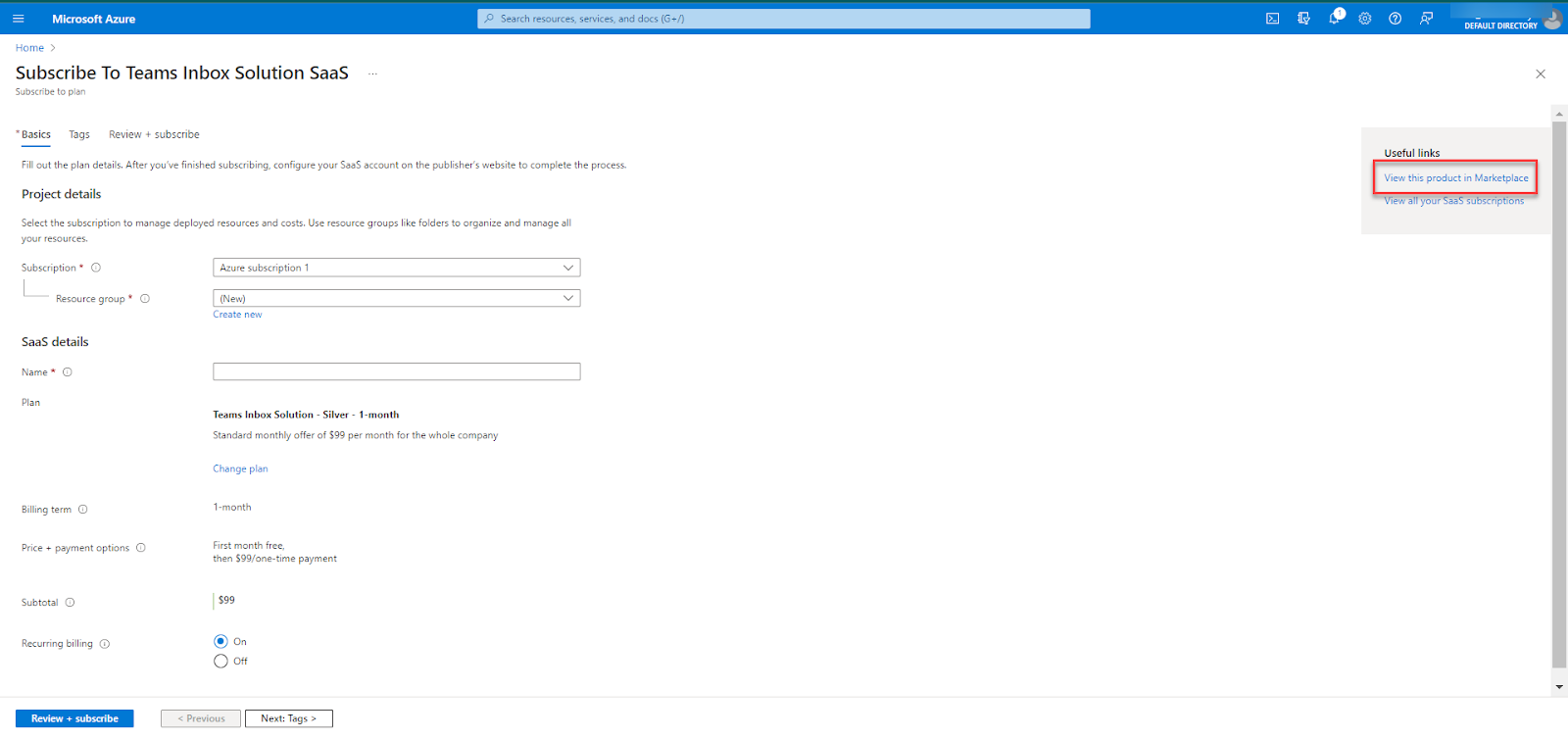1568x739 pixels.
Task: Click the search magnifier icon
Action: pyautogui.click(x=489, y=19)
